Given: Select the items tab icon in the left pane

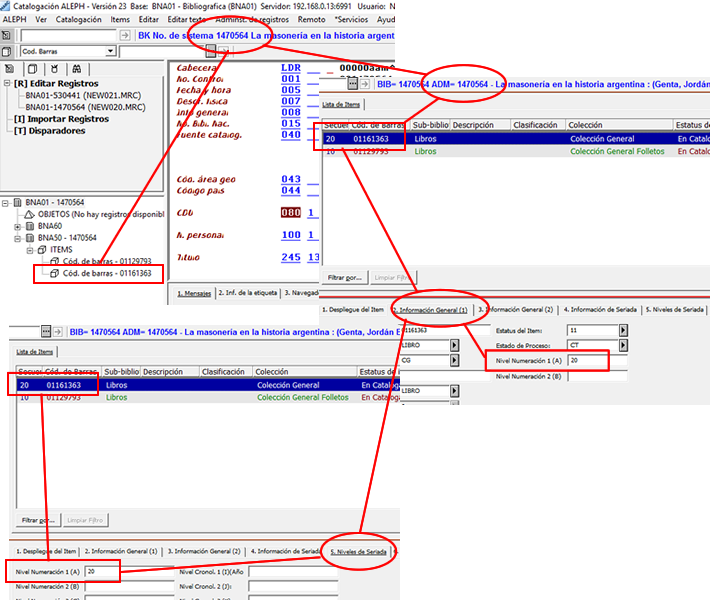Looking at the screenshot, I should pyautogui.click(x=33, y=69).
